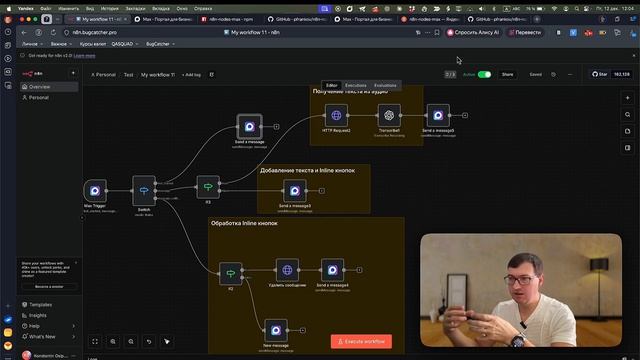Image resolution: width=640 pixels, height=360 pixels.
Task: Add a node after Send a message5 via its plus connector
Action: 465,116
